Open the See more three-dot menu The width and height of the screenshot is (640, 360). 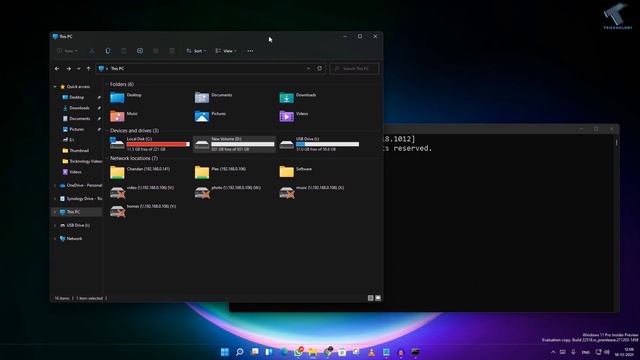[x=250, y=51]
